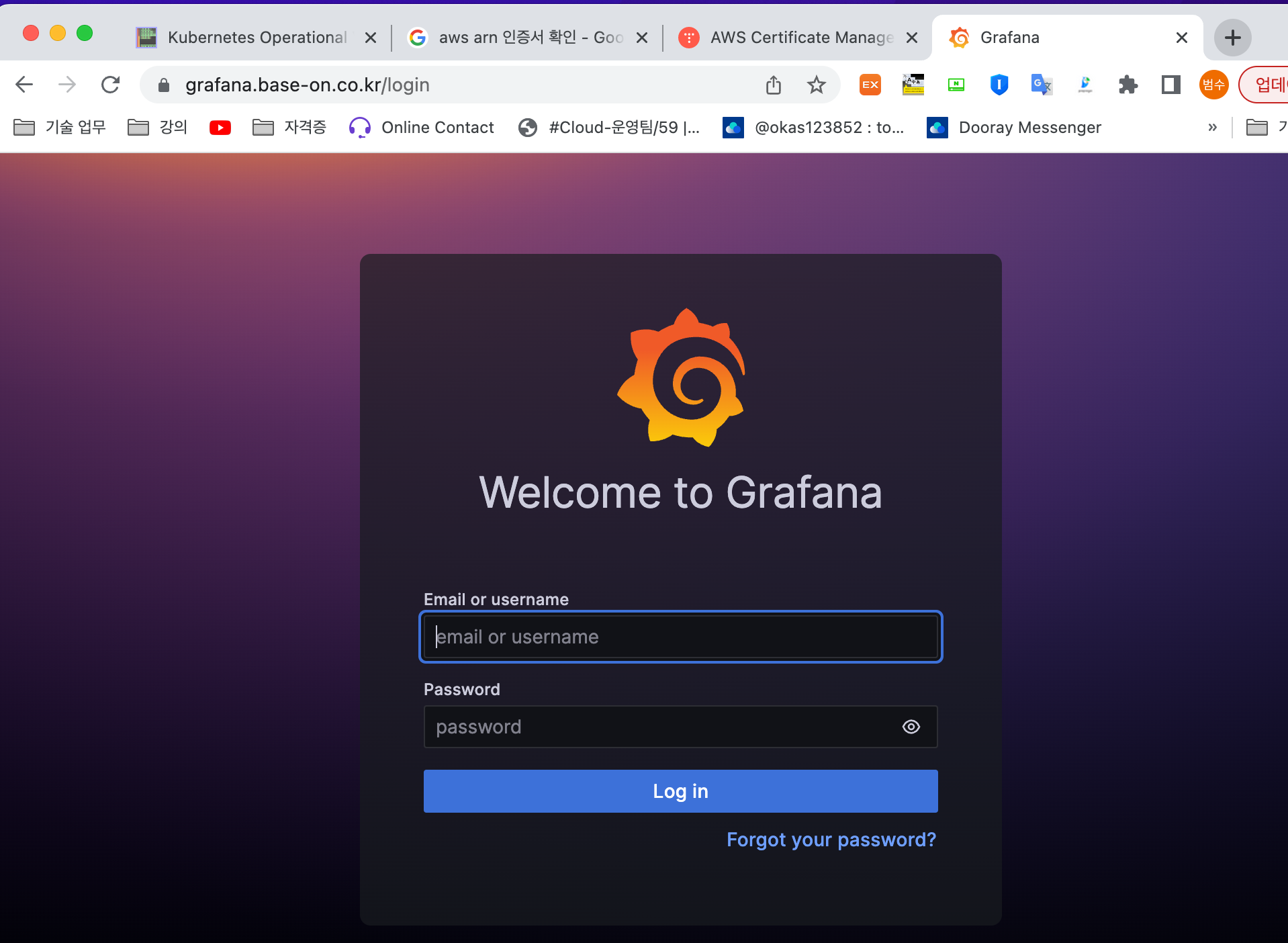
Task: Click the rightmost partially visible bookmark folder
Action: coord(1267,128)
